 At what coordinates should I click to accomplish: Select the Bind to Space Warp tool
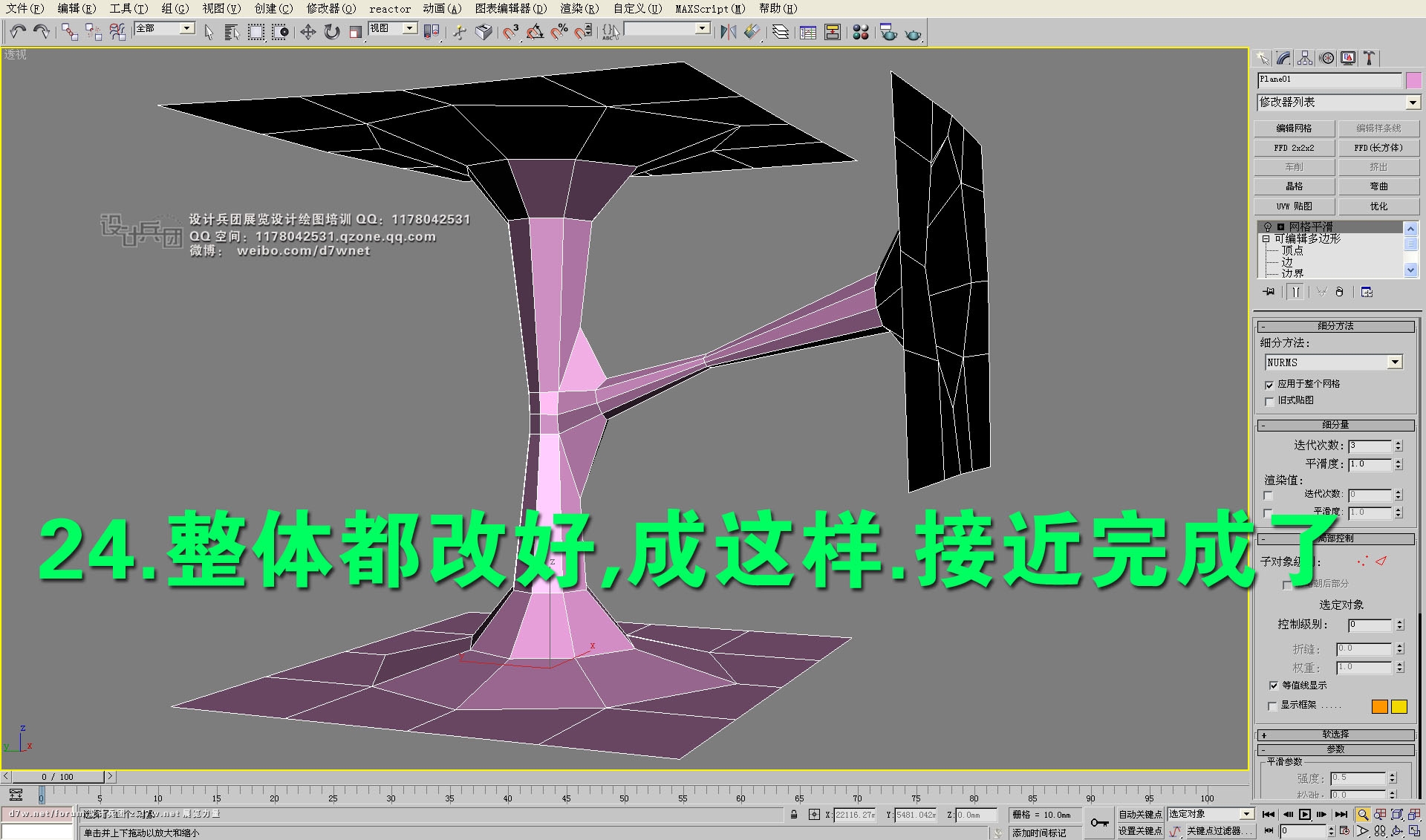tap(117, 31)
